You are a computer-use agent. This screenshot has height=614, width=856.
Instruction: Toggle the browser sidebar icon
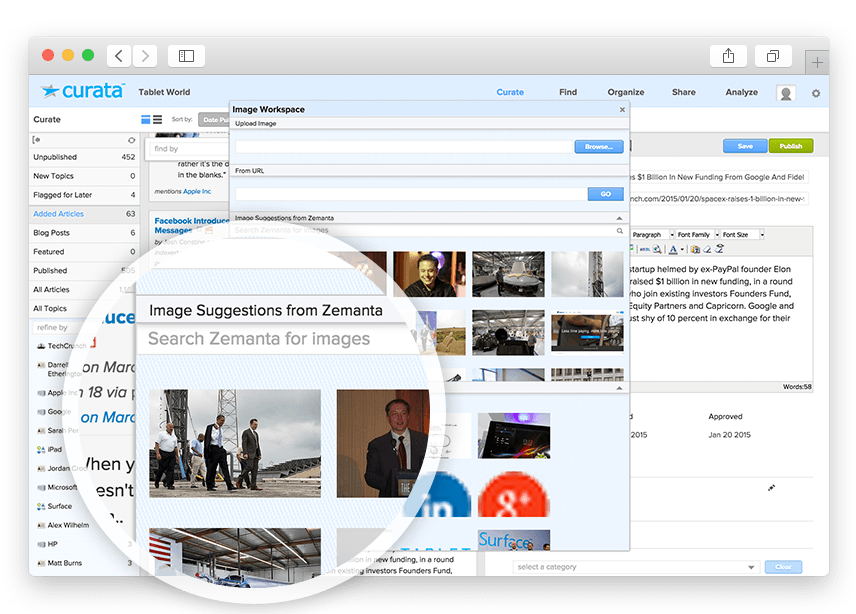(x=186, y=56)
